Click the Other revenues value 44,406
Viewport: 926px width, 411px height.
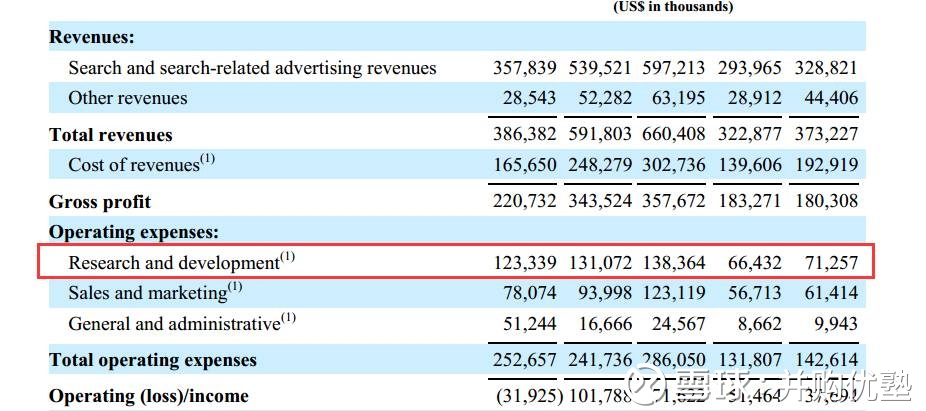831,98
